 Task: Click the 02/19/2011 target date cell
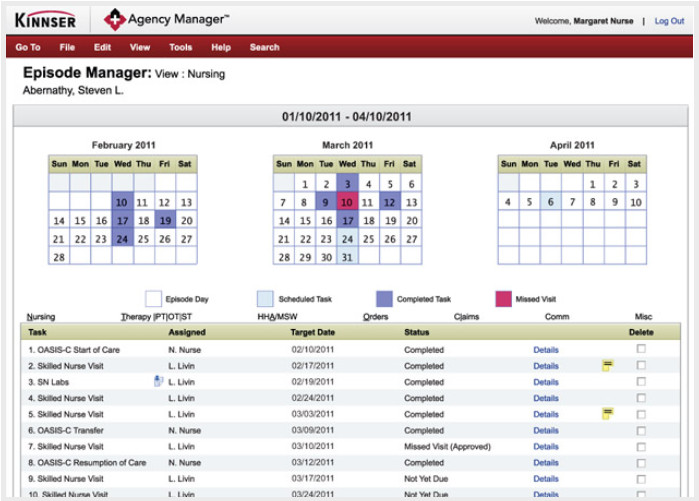coord(312,382)
